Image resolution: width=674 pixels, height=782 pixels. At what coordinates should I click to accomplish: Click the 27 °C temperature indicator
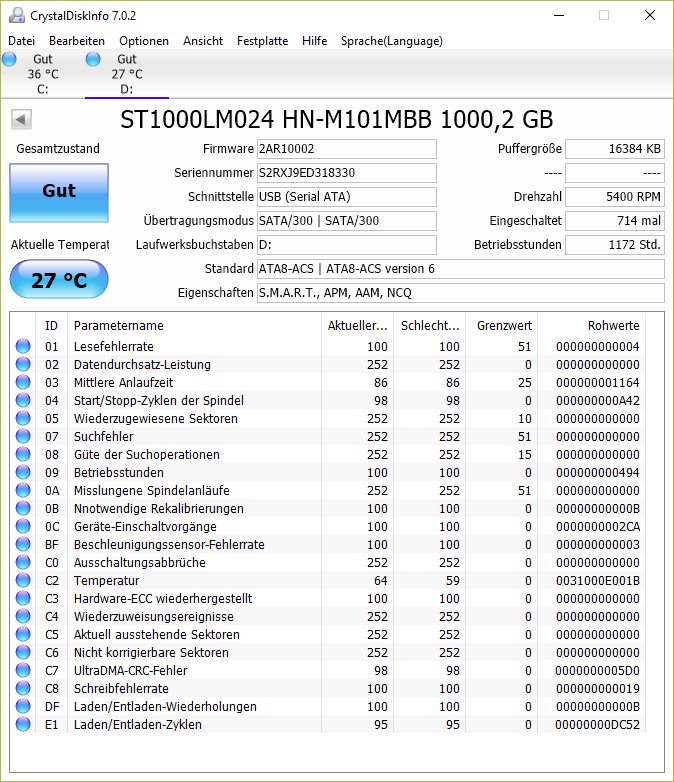59,280
